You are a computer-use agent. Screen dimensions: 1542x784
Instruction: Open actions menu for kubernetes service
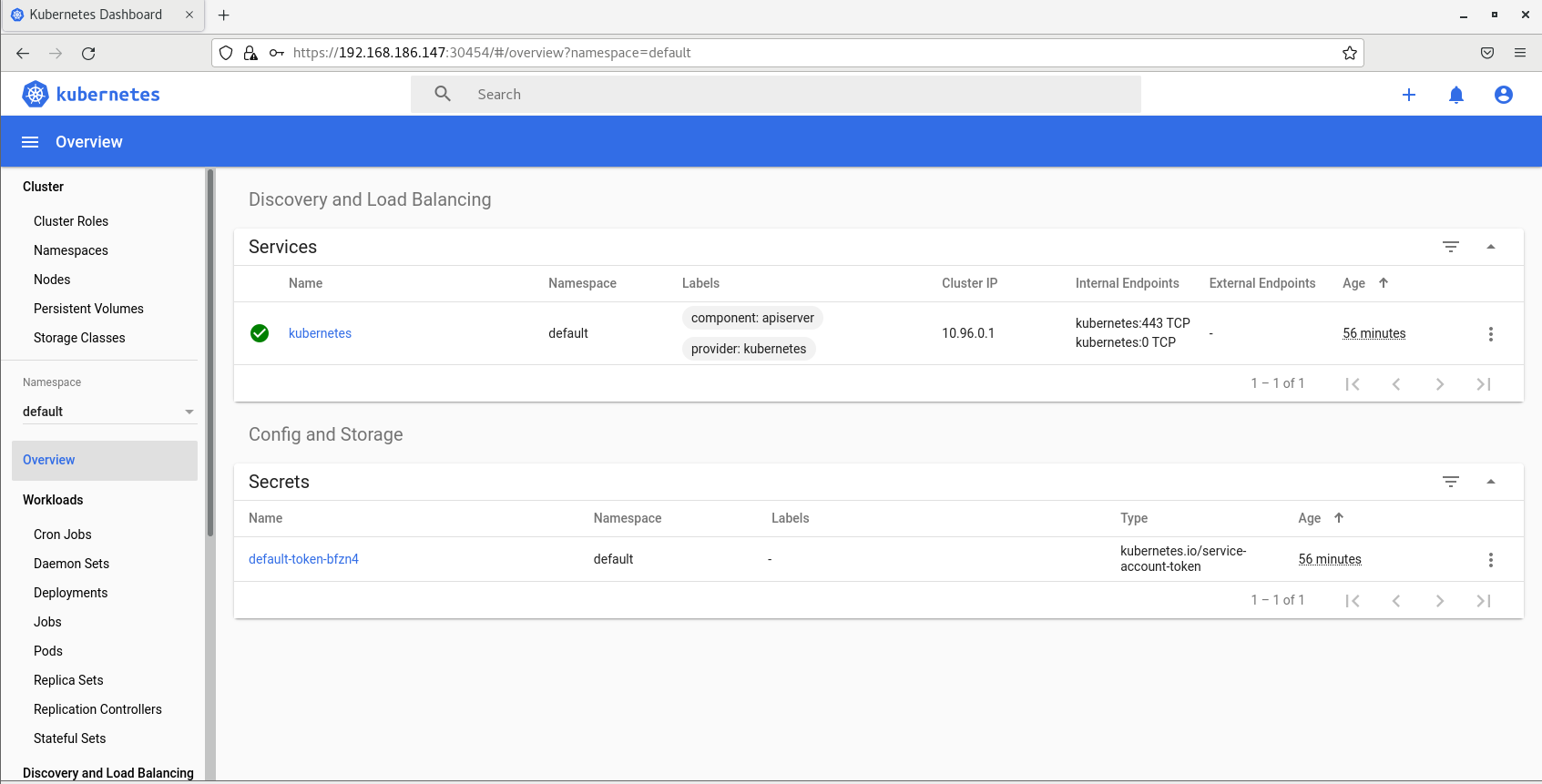[1490, 334]
